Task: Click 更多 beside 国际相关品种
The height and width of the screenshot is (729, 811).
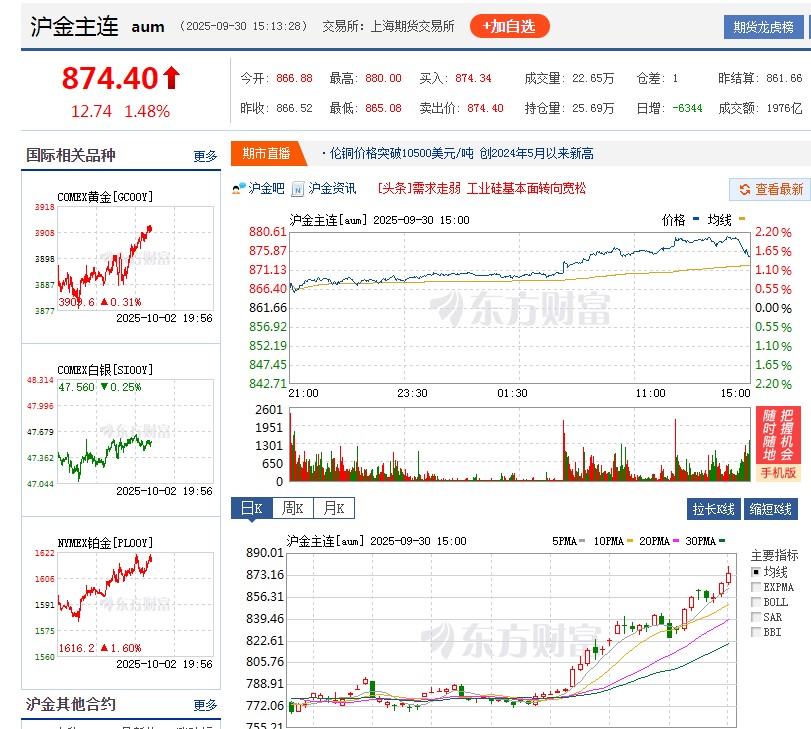Action: coord(203,155)
